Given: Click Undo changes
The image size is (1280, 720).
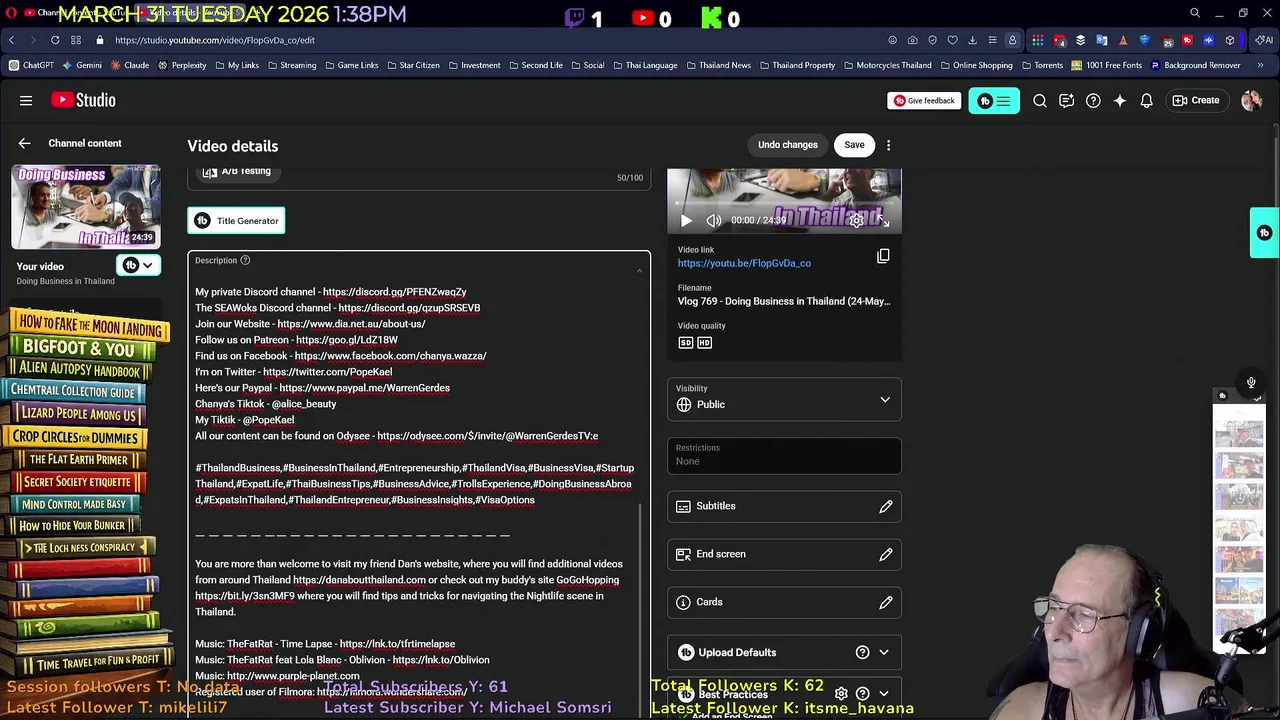Looking at the screenshot, I should coord(787,145).
